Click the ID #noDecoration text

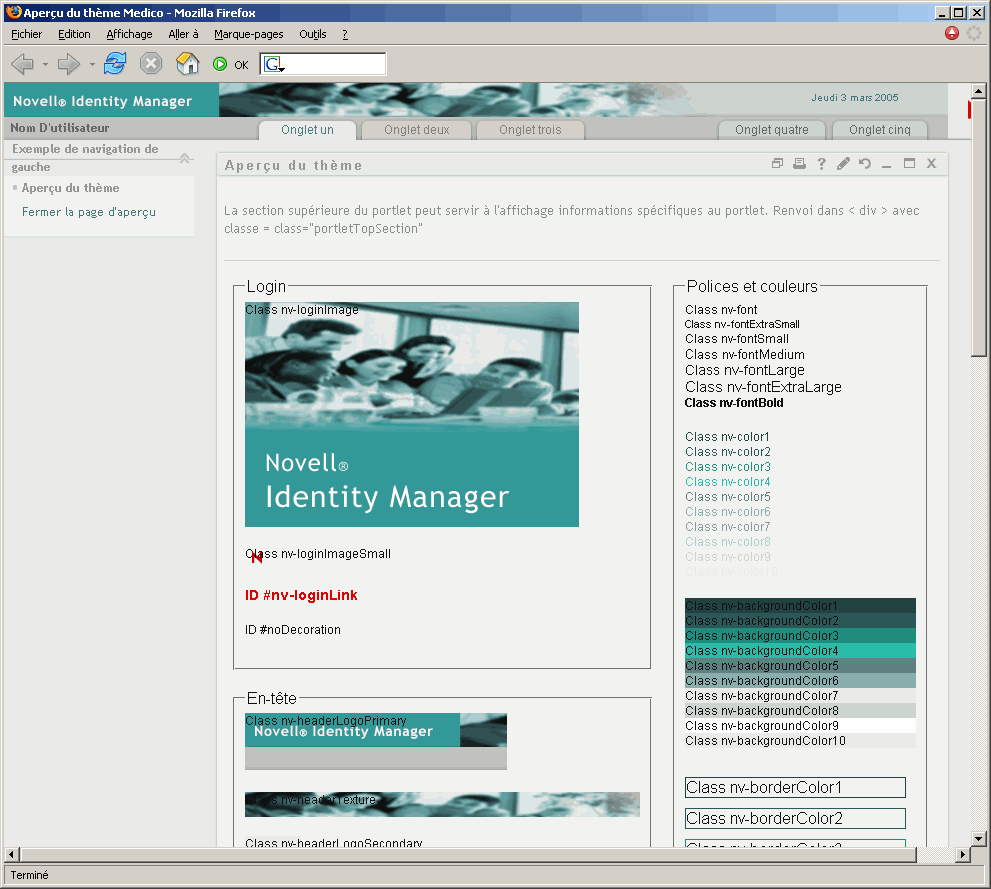[x=293, y=630]
